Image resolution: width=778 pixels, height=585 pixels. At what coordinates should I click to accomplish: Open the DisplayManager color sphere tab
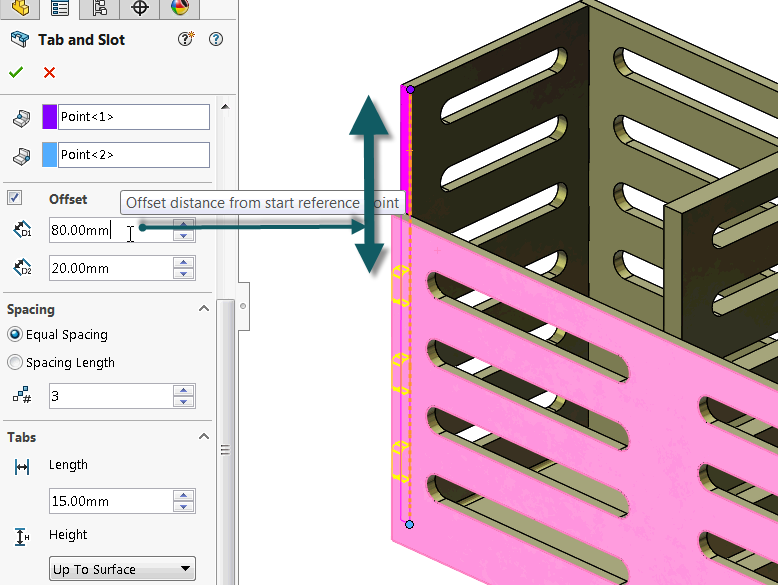coord(180,8)
